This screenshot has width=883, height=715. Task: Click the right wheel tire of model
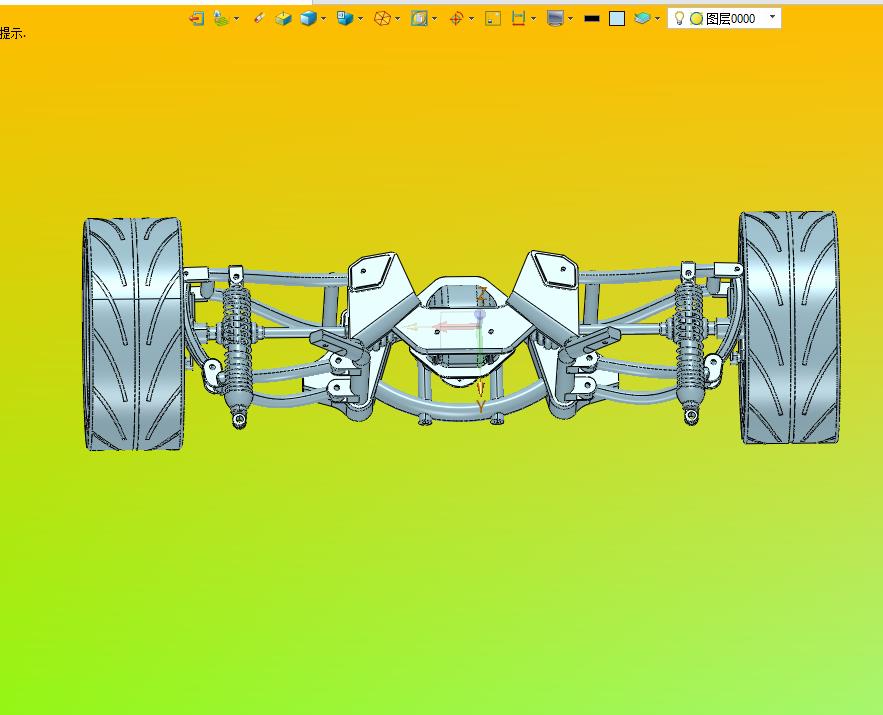pos(789,328)
